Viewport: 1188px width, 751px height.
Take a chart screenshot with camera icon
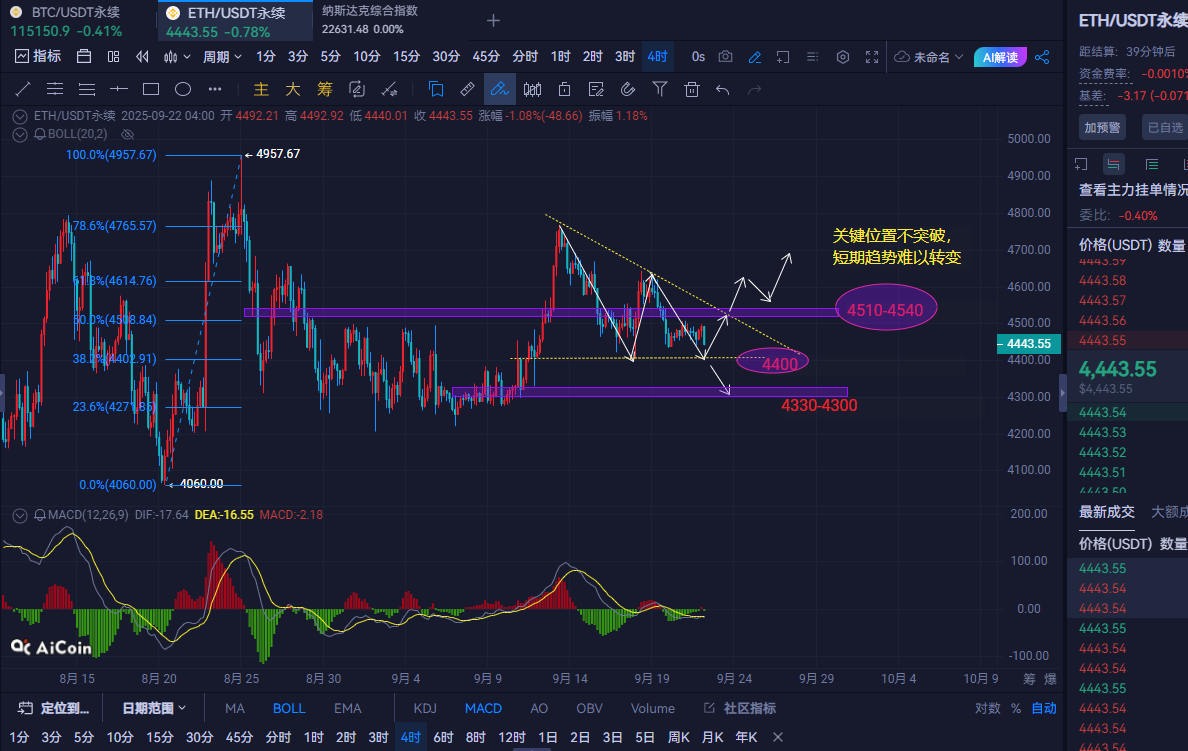pos(726,57)
